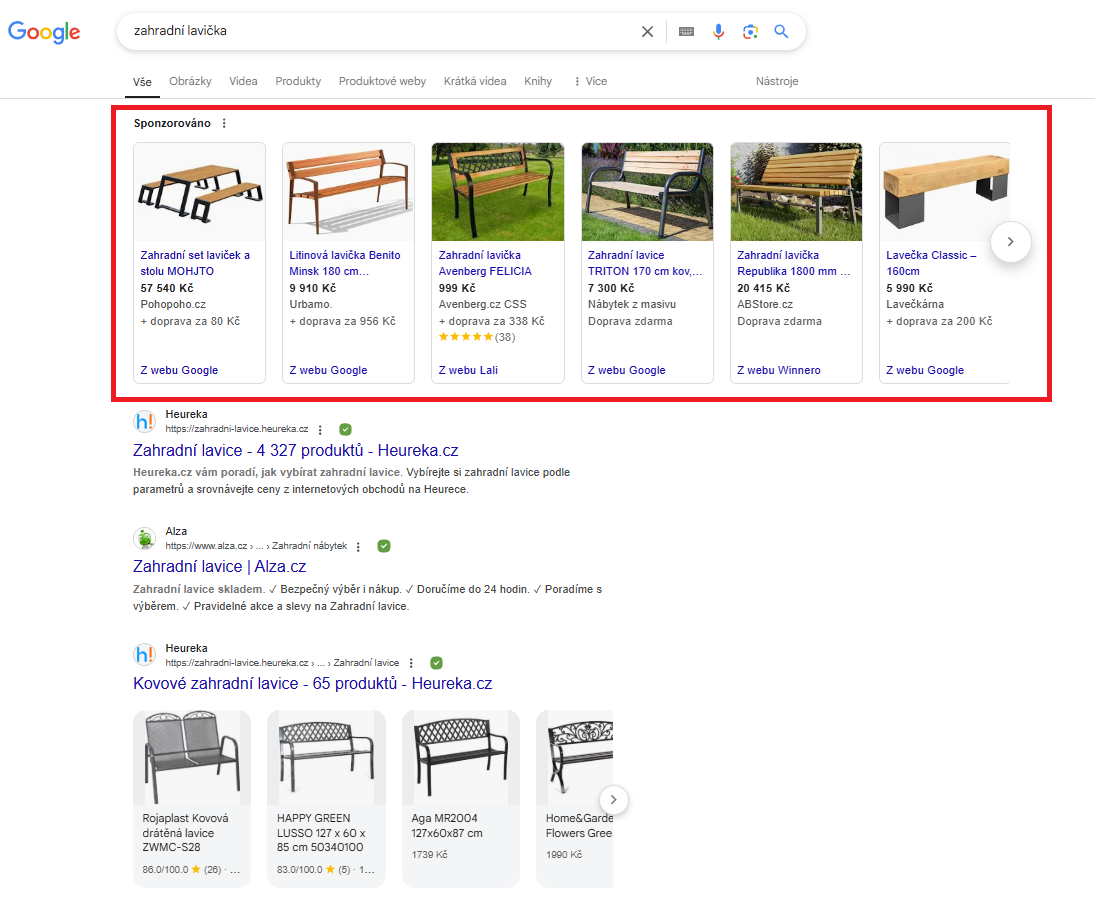Image resolution: width=1095 pixels, height=905 pixels.
Task: Click Alza favicon icon
Action: point(145,538)
